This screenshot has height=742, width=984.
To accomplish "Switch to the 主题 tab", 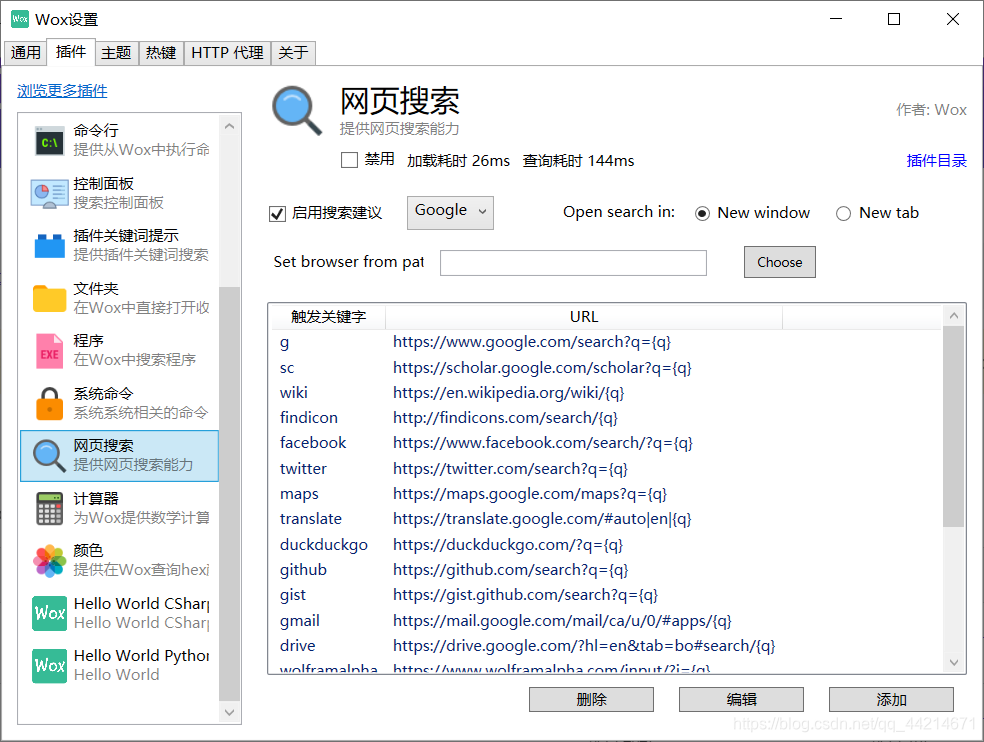I will (117, 53).
